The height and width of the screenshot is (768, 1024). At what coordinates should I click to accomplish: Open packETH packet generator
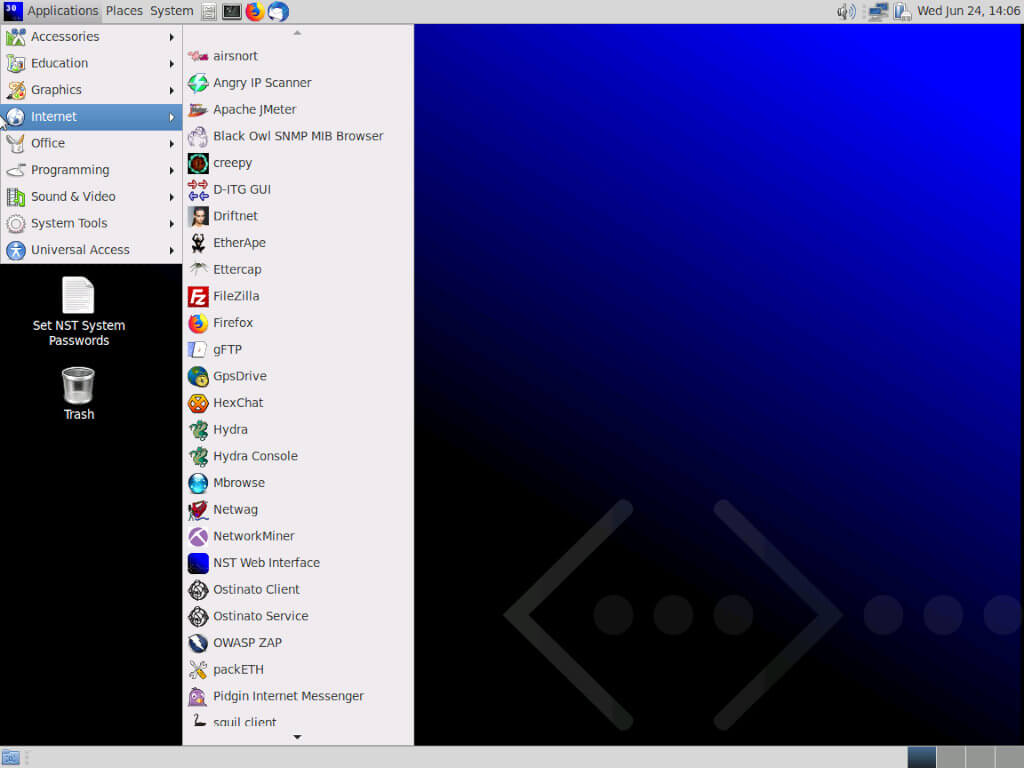(x=238, y=669)
